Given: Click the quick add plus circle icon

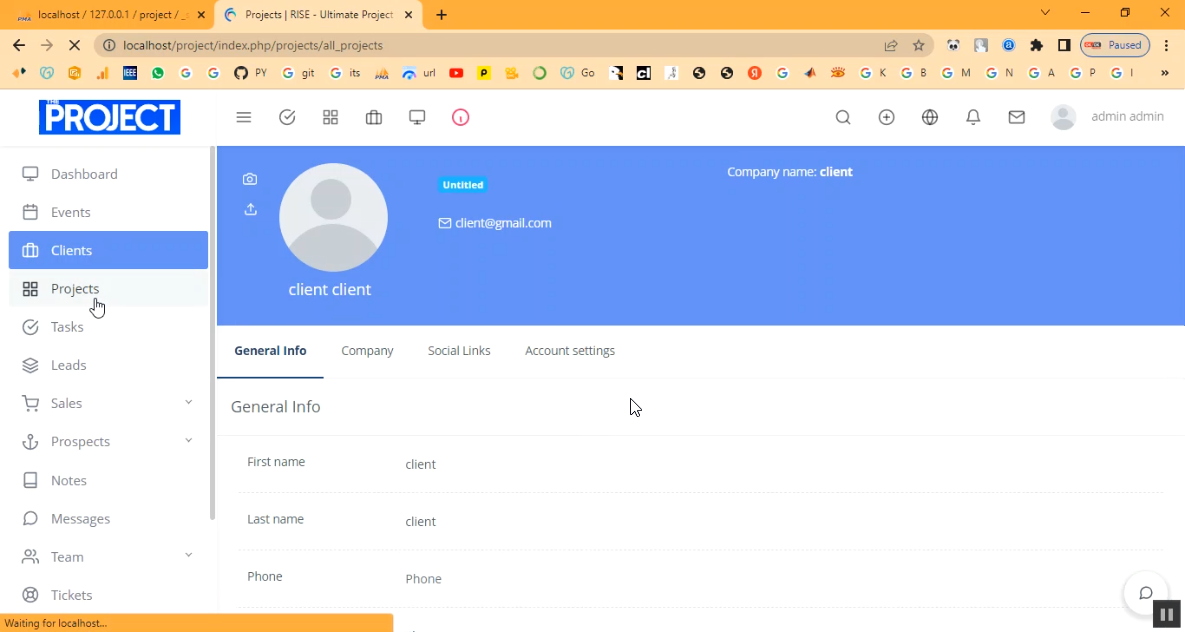Looking at the screenshot, I should click(886, 117).
